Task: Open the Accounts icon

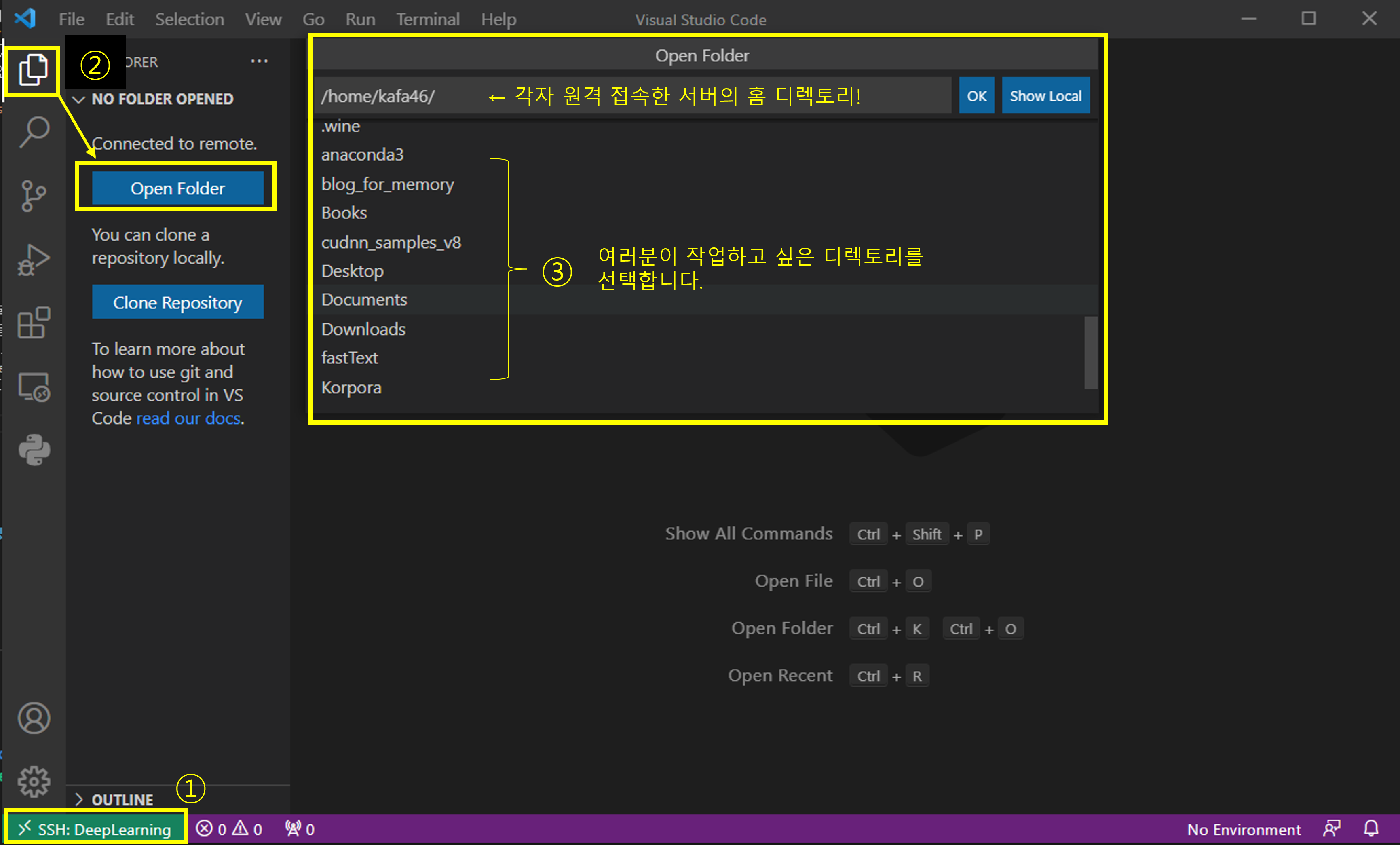Action: [34, 718]
